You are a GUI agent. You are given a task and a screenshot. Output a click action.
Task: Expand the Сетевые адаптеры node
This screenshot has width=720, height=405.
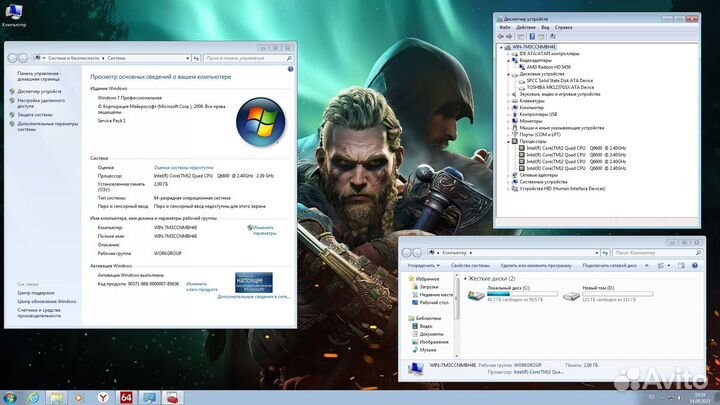click(508, 175)
